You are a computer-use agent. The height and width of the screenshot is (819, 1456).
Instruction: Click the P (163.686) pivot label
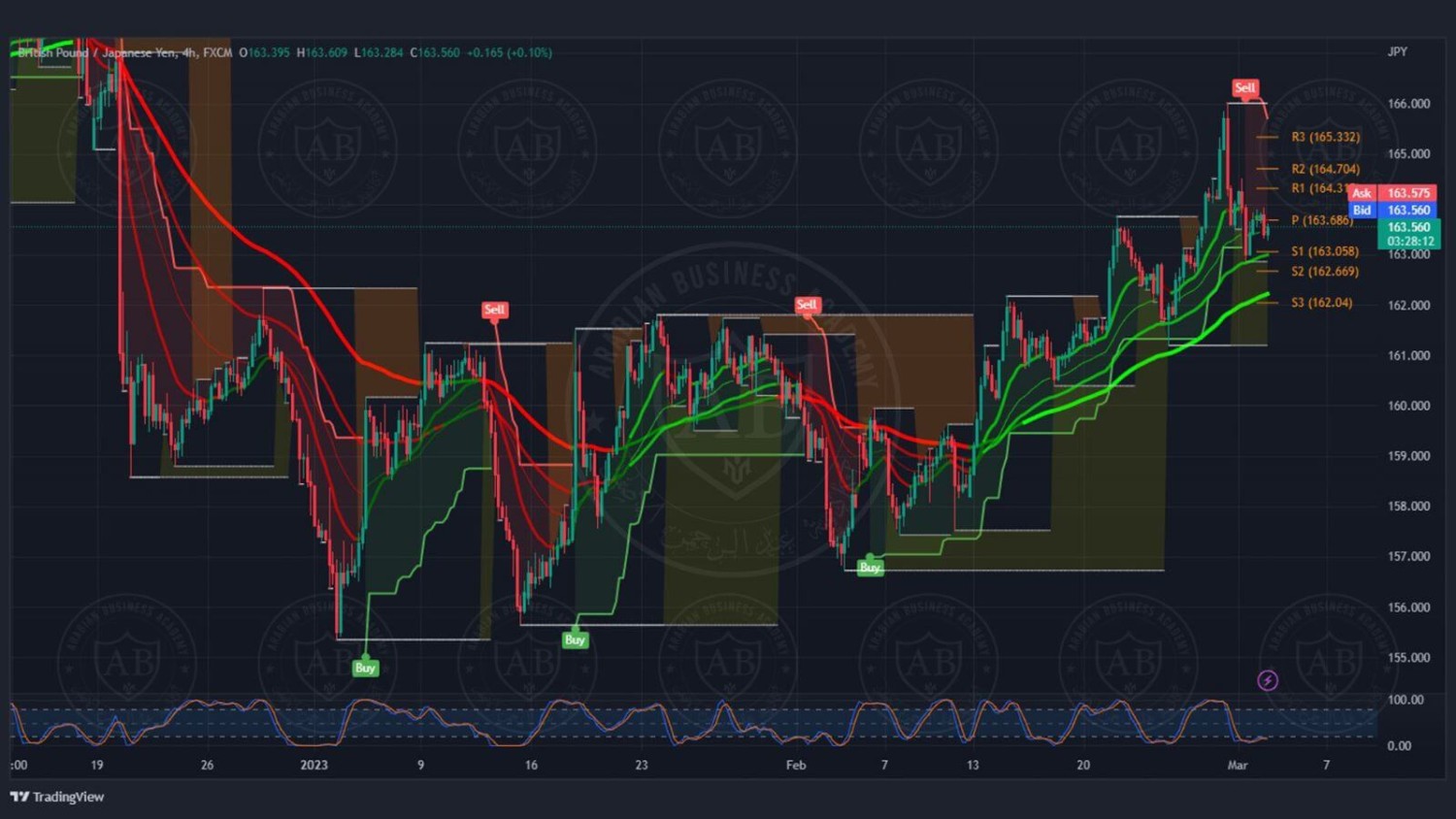[x=1322, y=220]
